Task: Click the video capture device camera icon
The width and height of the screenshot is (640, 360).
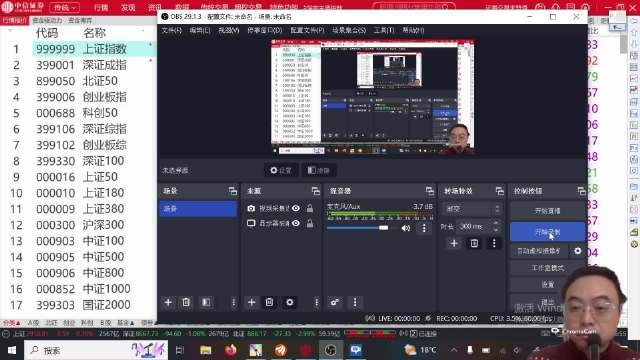Action: (x=251, y=209)
